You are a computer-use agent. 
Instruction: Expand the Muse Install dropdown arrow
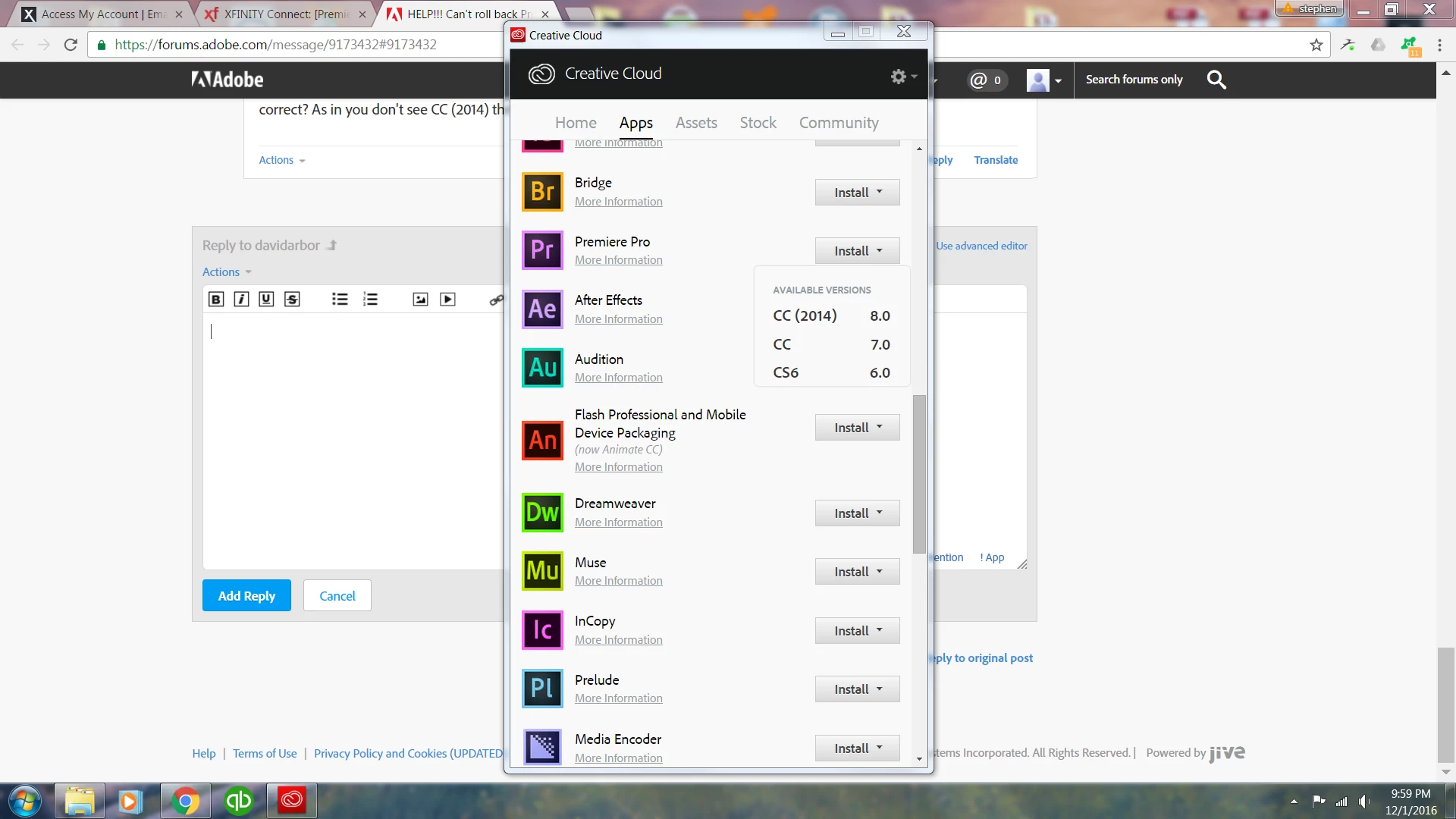coord(880,571)
